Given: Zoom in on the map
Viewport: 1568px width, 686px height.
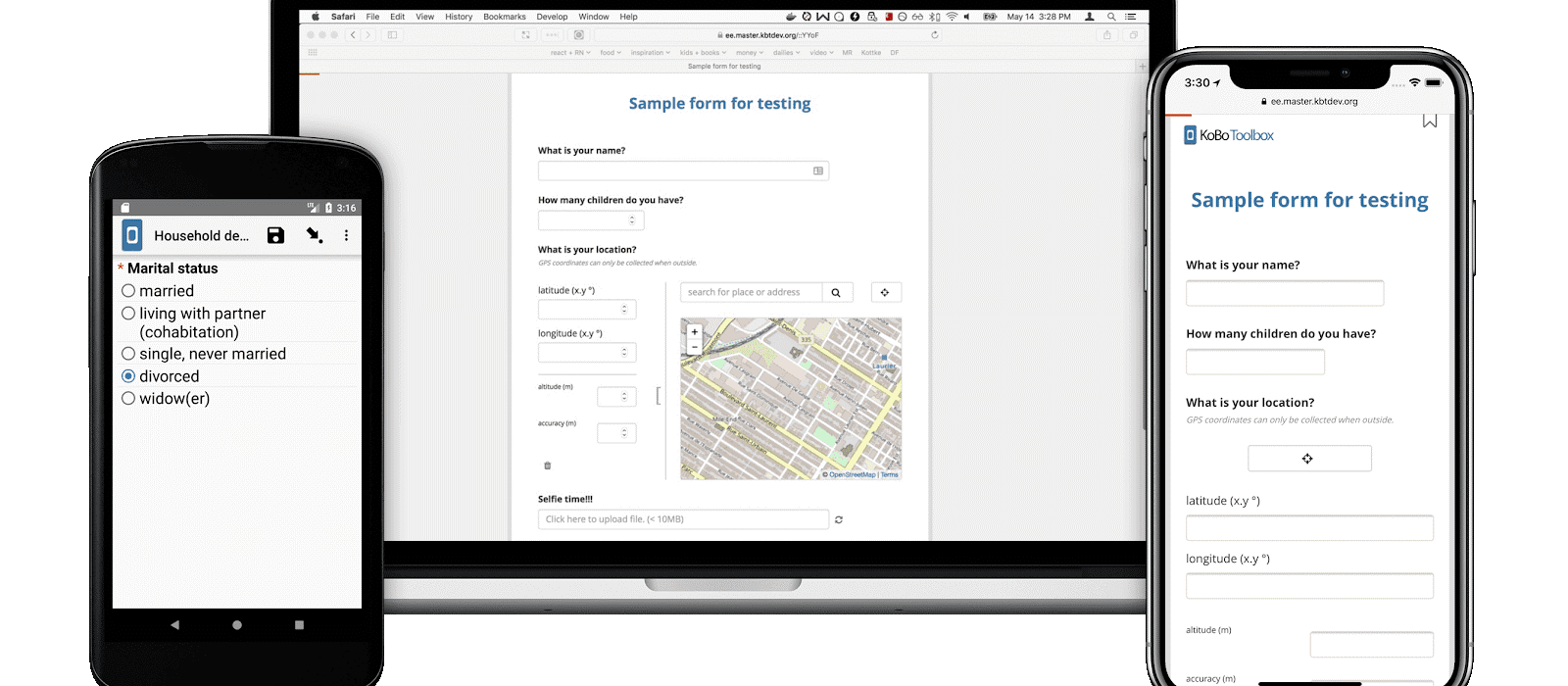Looking at the screenshot, I should 695,332.
